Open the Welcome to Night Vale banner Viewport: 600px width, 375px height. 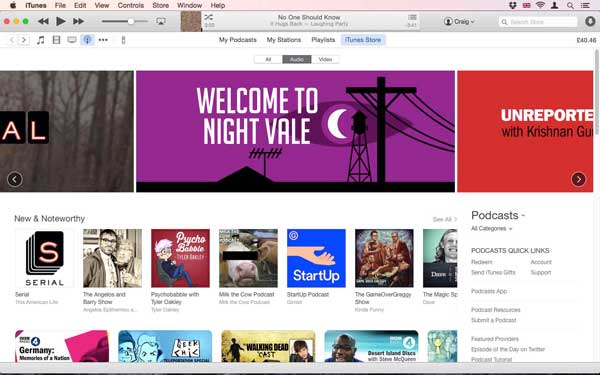point(295,131)
